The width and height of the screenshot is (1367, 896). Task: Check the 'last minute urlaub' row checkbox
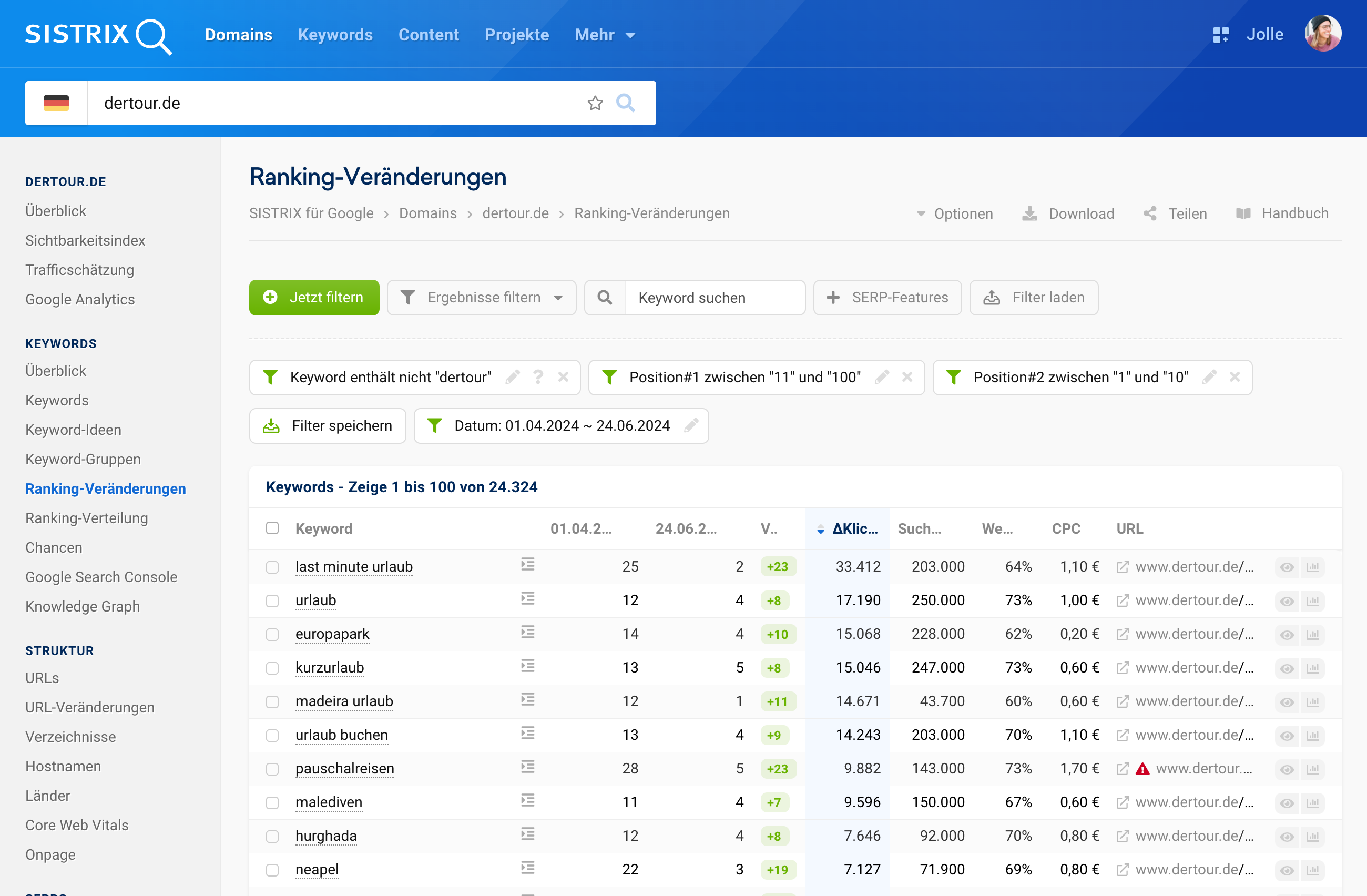pyautogui.click(x=272, y=567)
